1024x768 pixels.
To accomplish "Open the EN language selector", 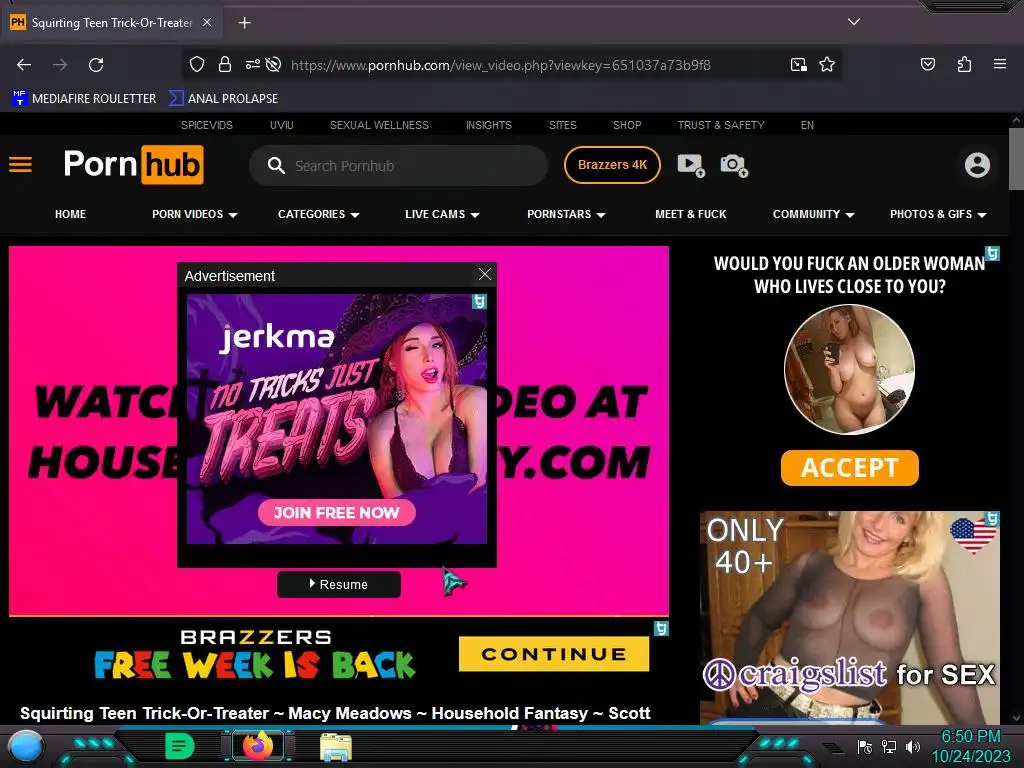I will [x=807, y=125].
